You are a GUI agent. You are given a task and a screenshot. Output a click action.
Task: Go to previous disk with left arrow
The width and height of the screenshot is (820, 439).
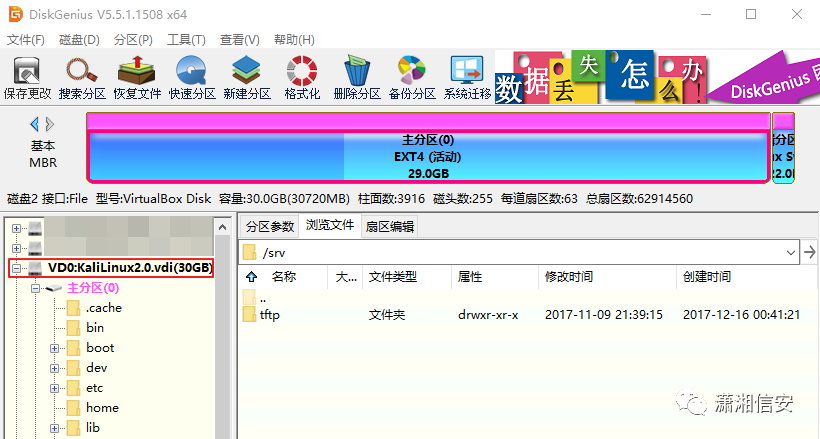coord(35,124)
